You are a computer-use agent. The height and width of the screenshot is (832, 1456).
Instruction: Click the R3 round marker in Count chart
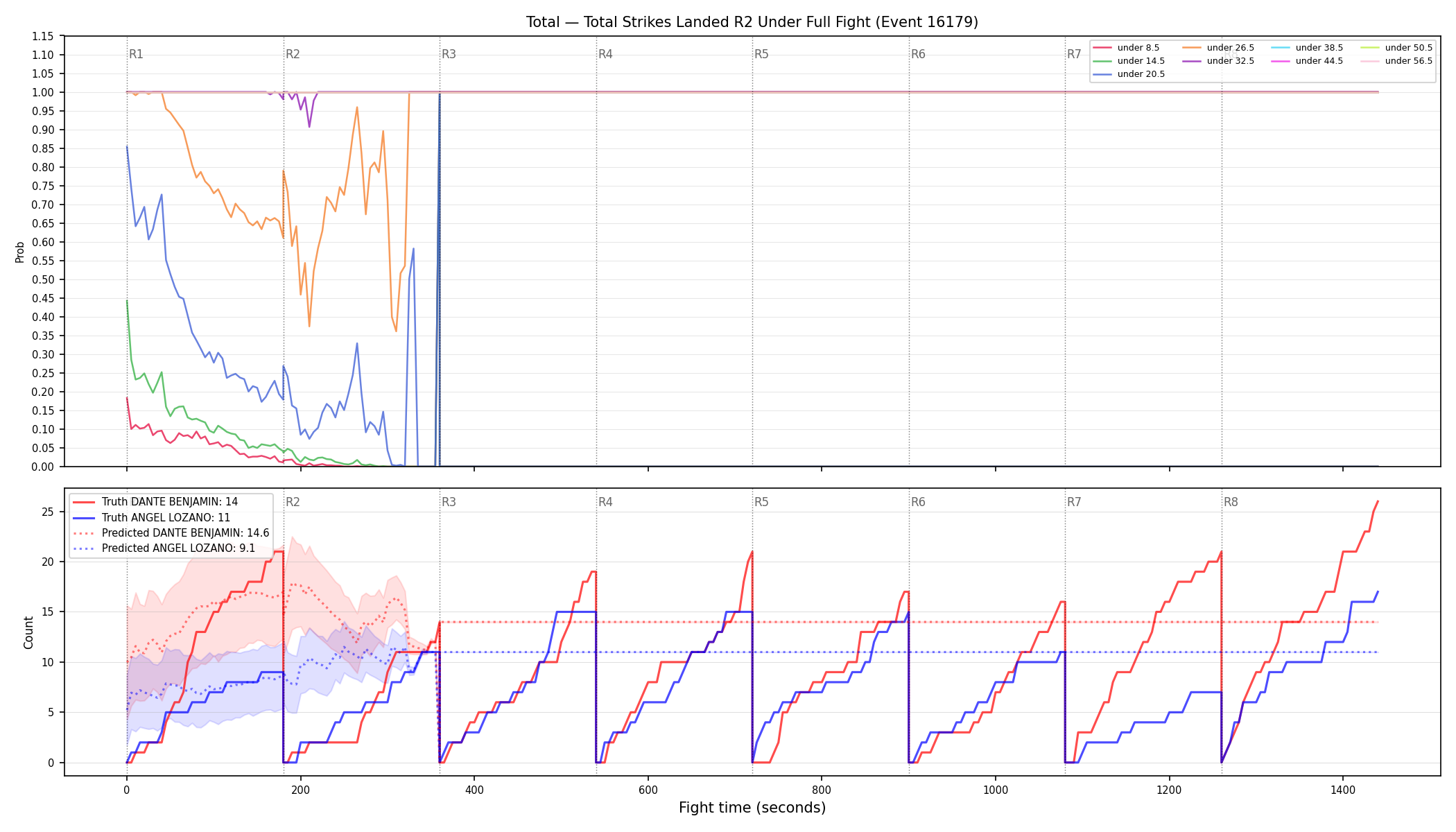(x=449, y=502)
